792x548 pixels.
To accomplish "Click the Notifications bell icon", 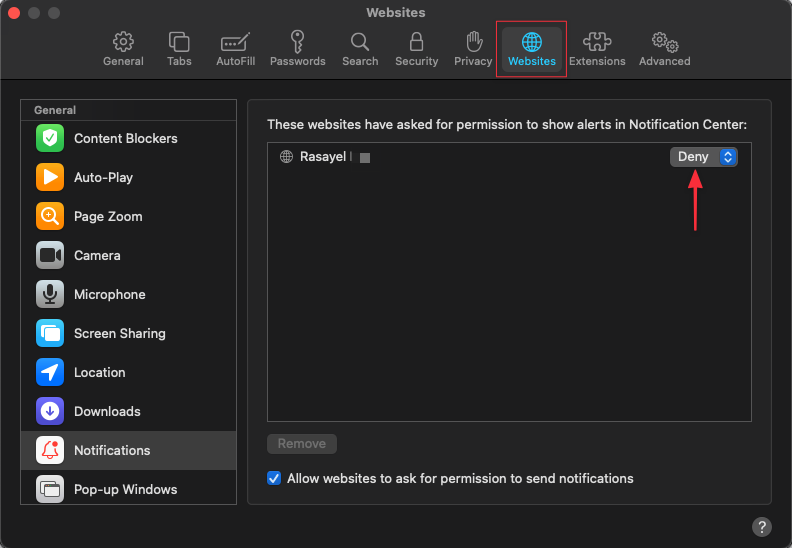I will click(50, 450).
